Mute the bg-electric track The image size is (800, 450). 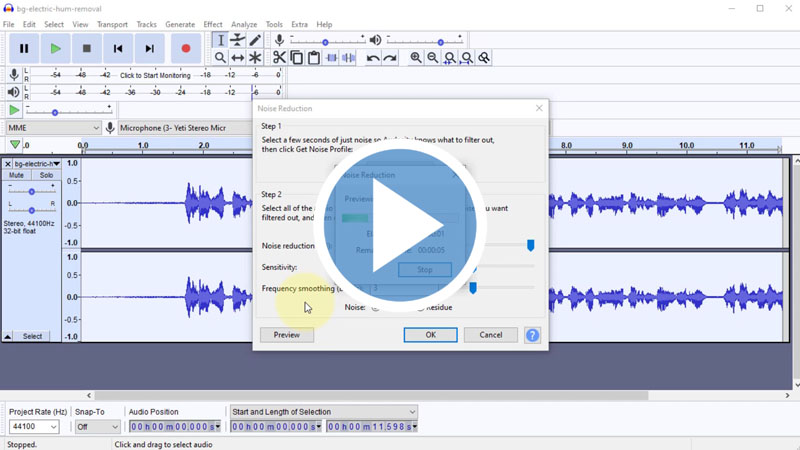pyautogui.click(x=17, y=175)
